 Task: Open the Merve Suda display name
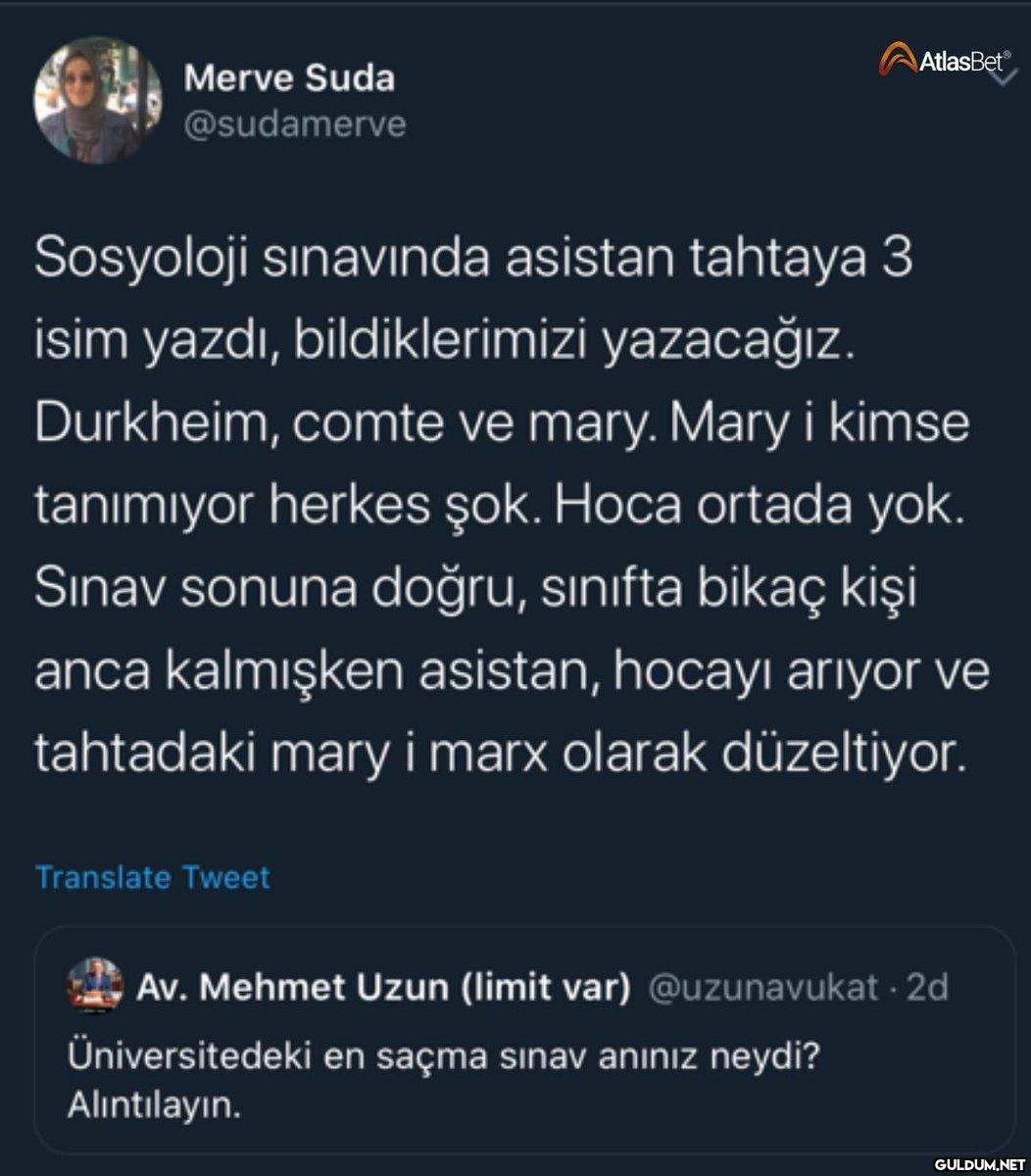[x=289, y=78]
